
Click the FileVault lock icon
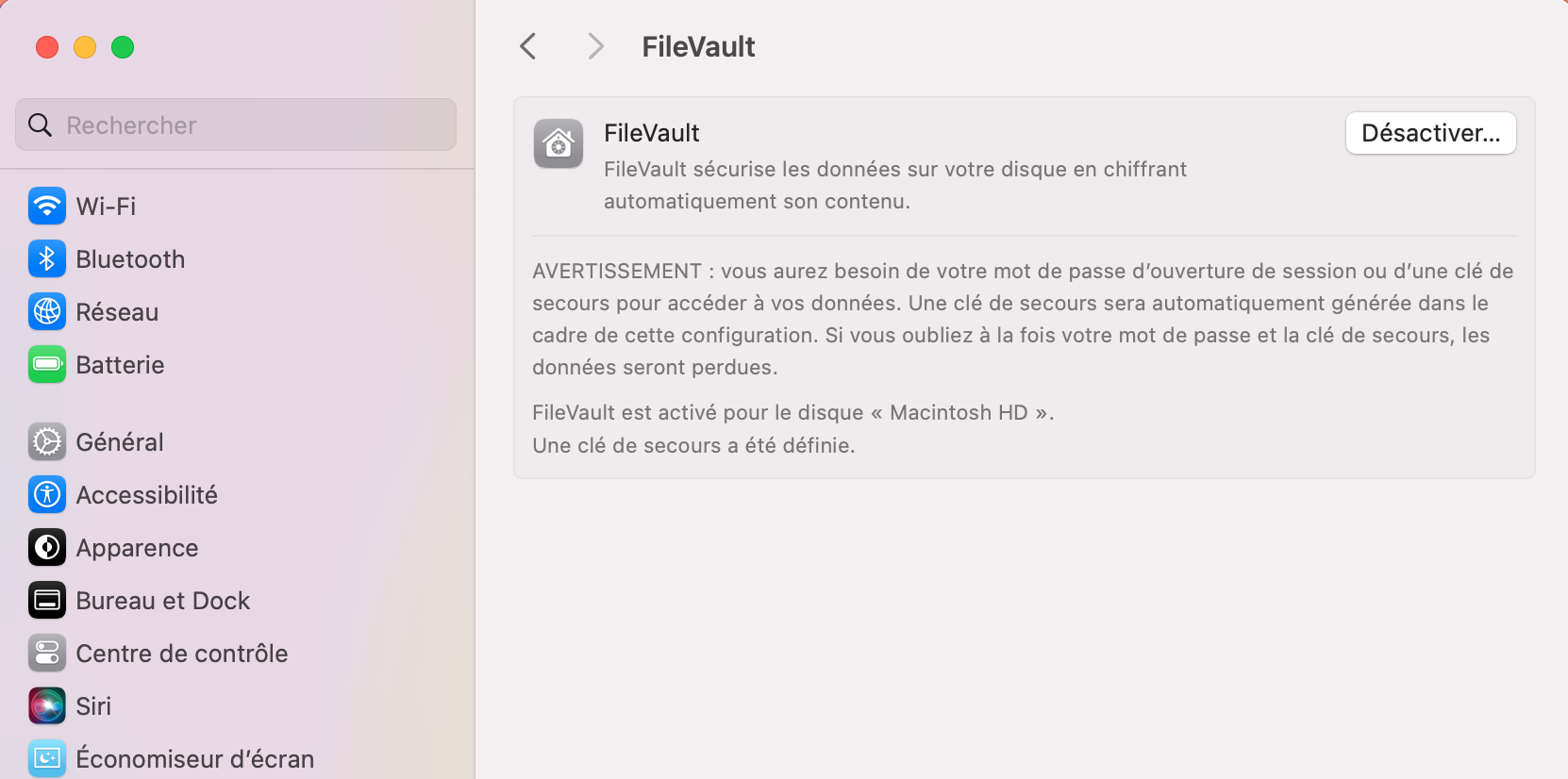click(x=558, y=143)
